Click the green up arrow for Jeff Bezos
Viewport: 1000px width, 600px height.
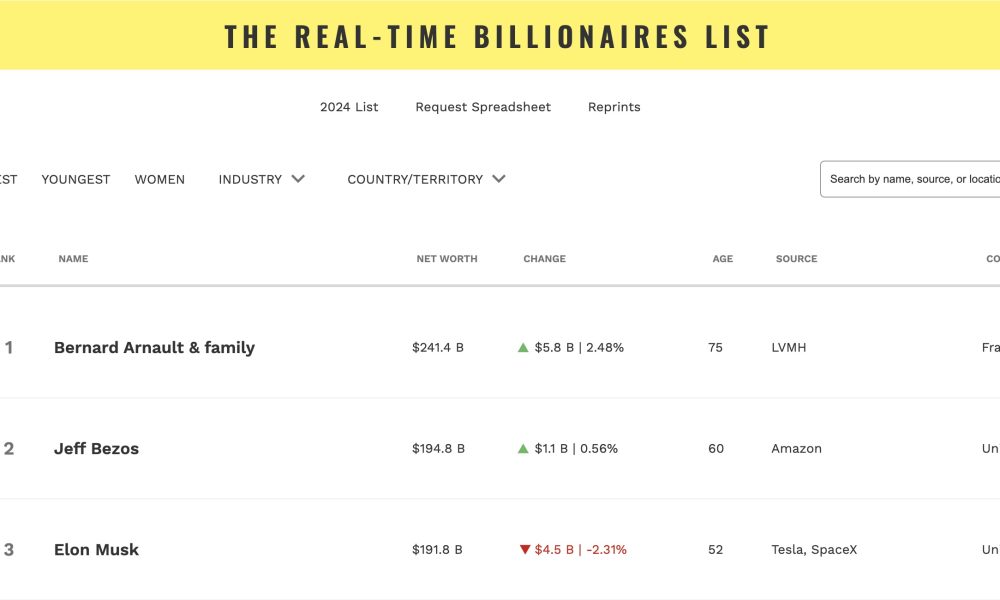pyautogui.click(x=523, y=449)
